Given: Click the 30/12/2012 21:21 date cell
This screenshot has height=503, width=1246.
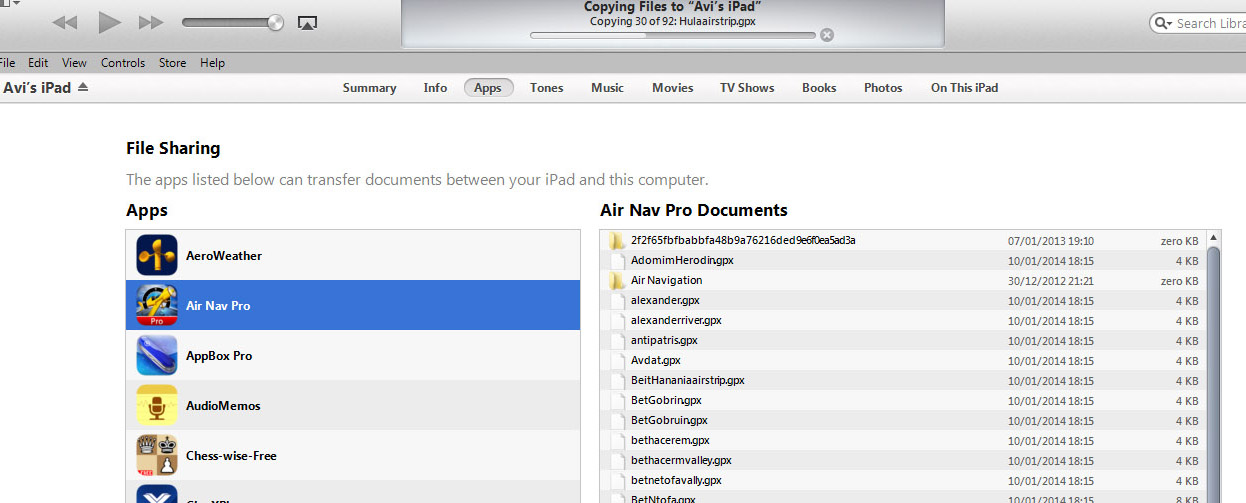Looking at the screenshot, I should point(1051,281).
